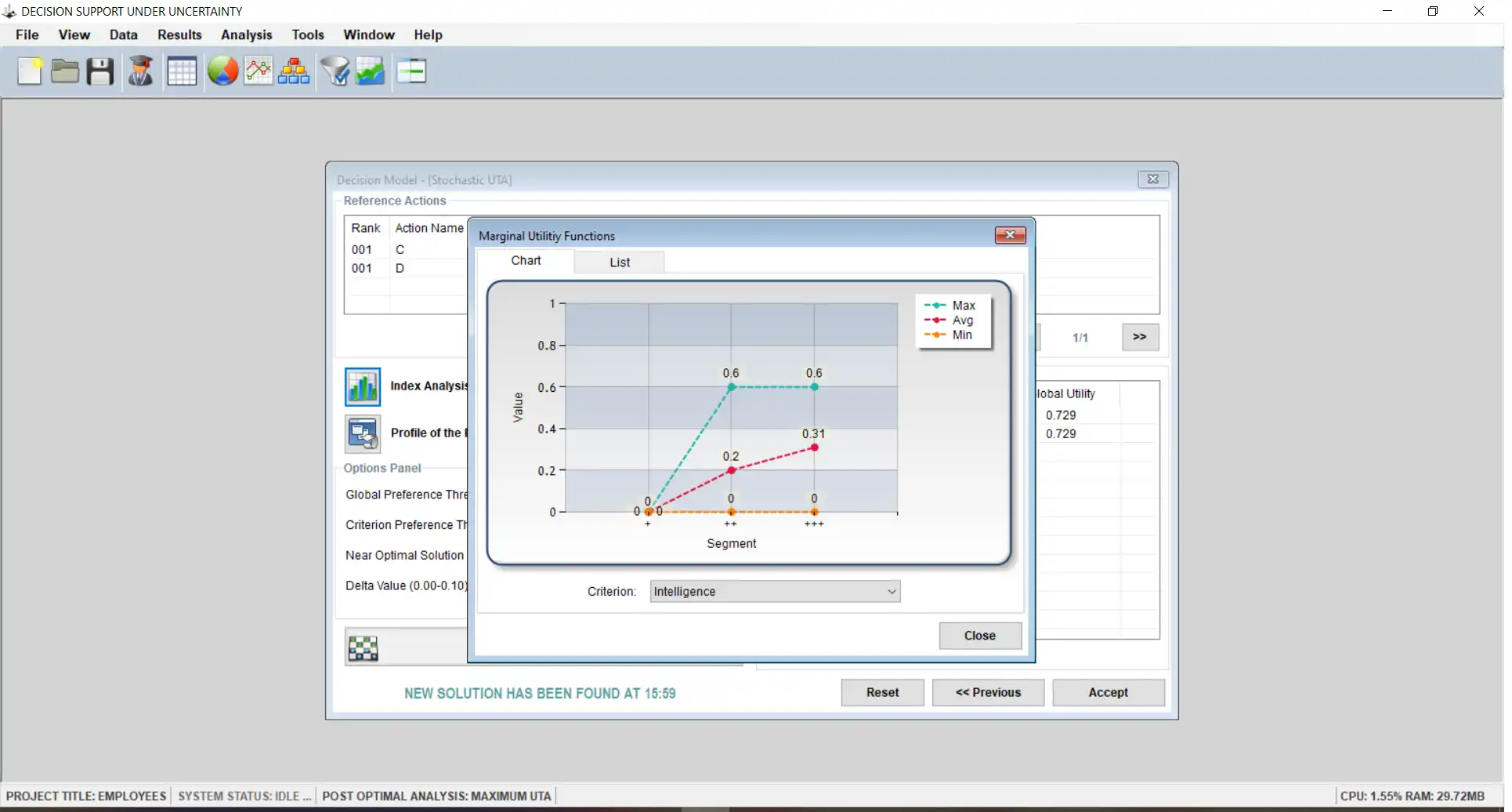
Task: Select Avg data point labeled 0.2
Action: tap(732, 470)
